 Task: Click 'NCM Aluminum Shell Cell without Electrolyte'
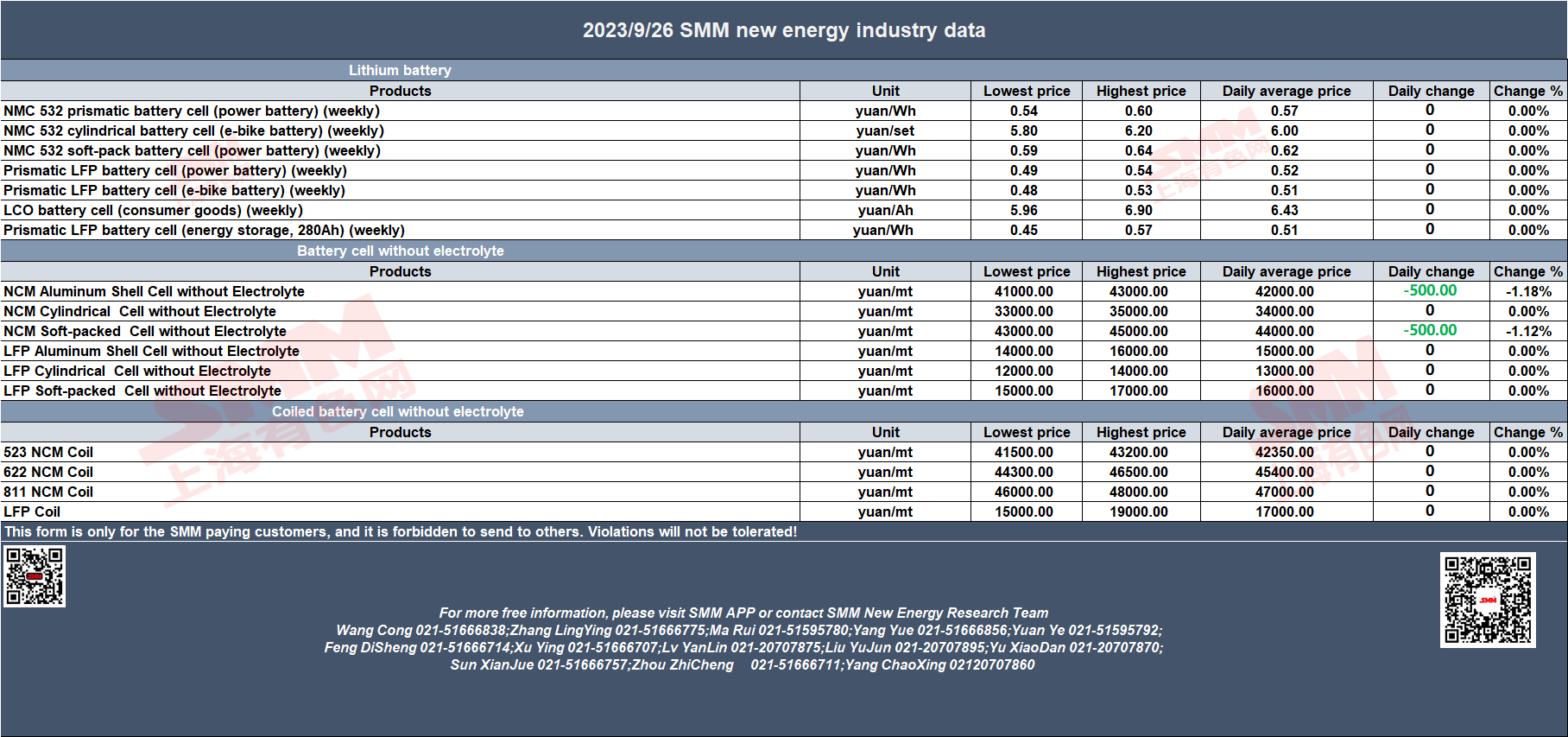154,291
